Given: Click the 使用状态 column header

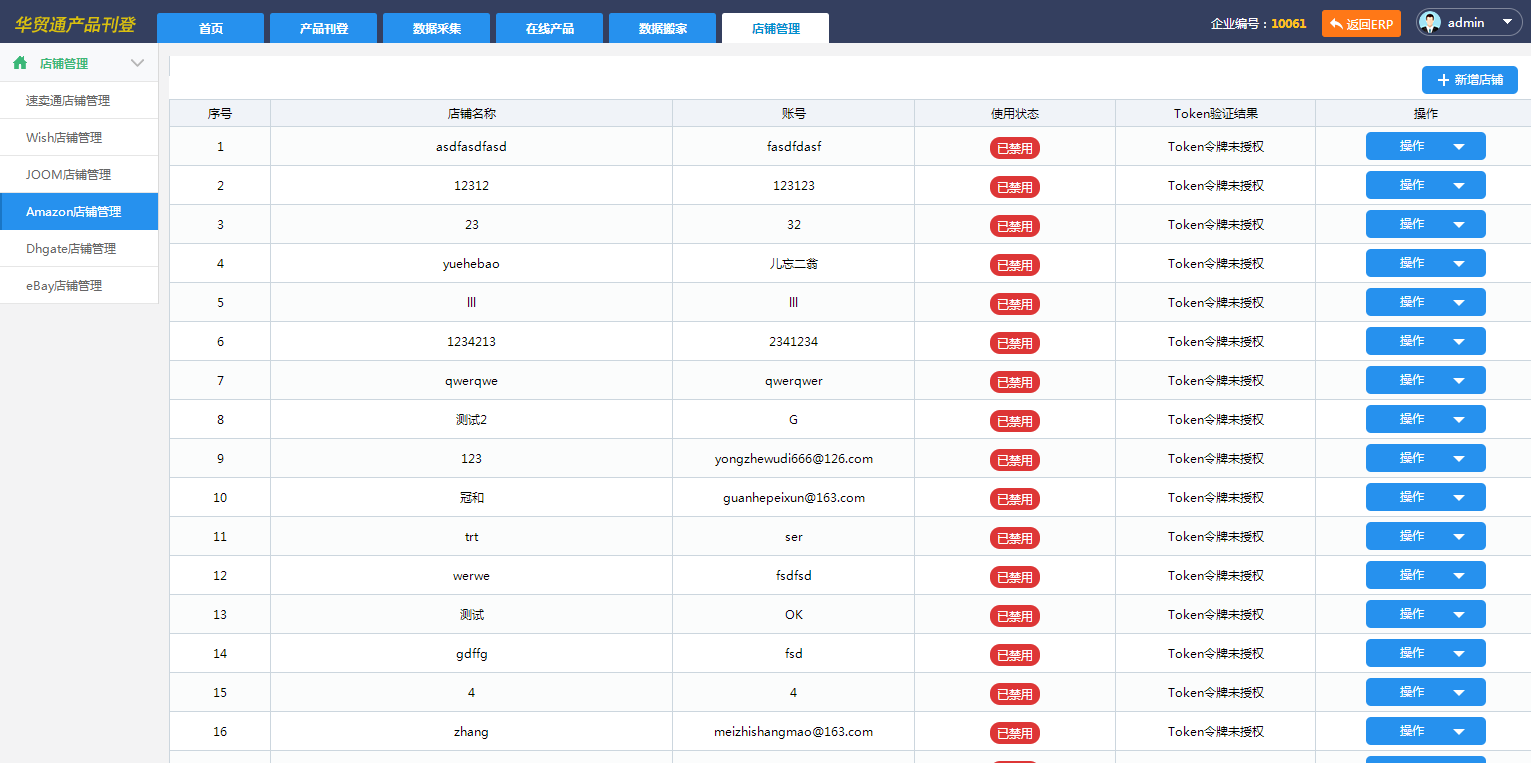Looking at the screenshot, I should (x=1015, y=113).
